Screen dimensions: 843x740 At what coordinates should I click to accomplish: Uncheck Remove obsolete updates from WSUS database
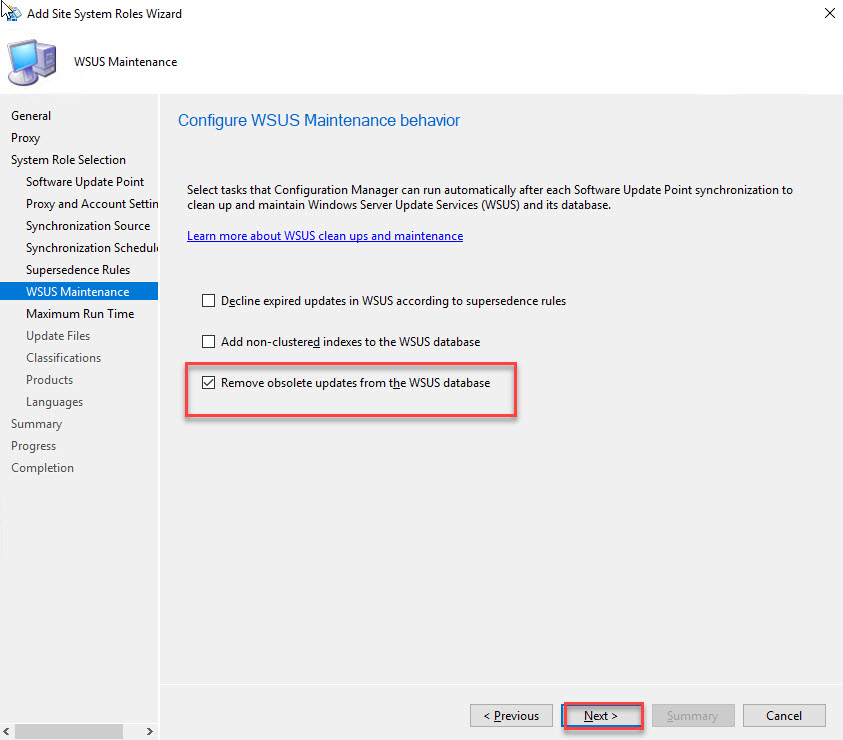pos(209,382)
